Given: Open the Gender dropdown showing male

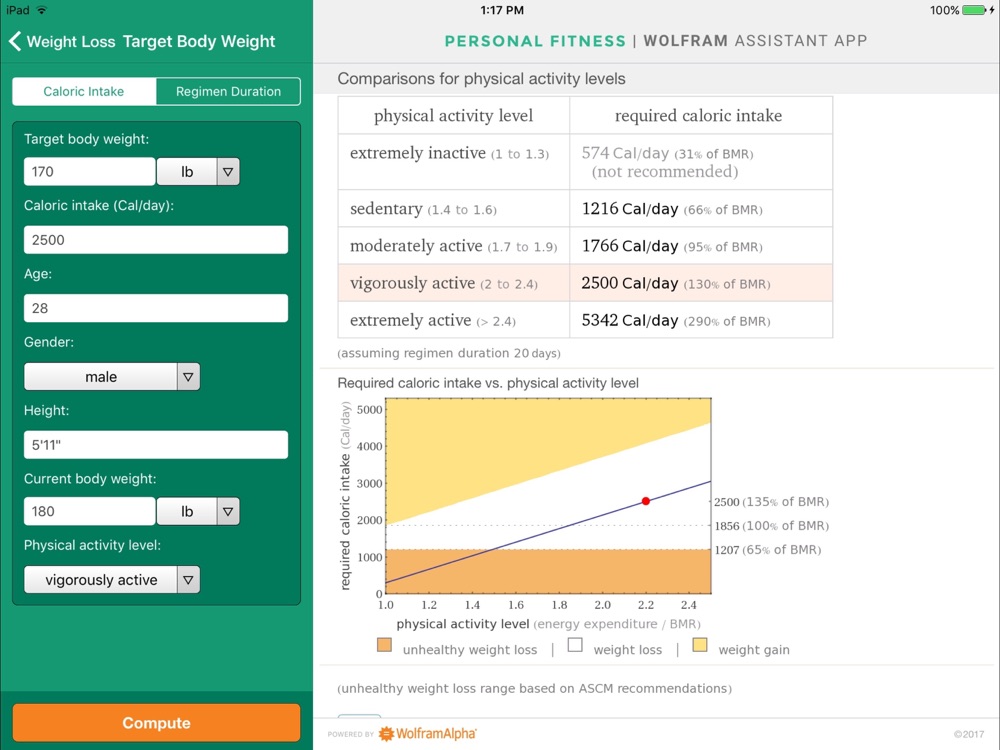Looking at the screenshot, I should [x=112, y=377].
